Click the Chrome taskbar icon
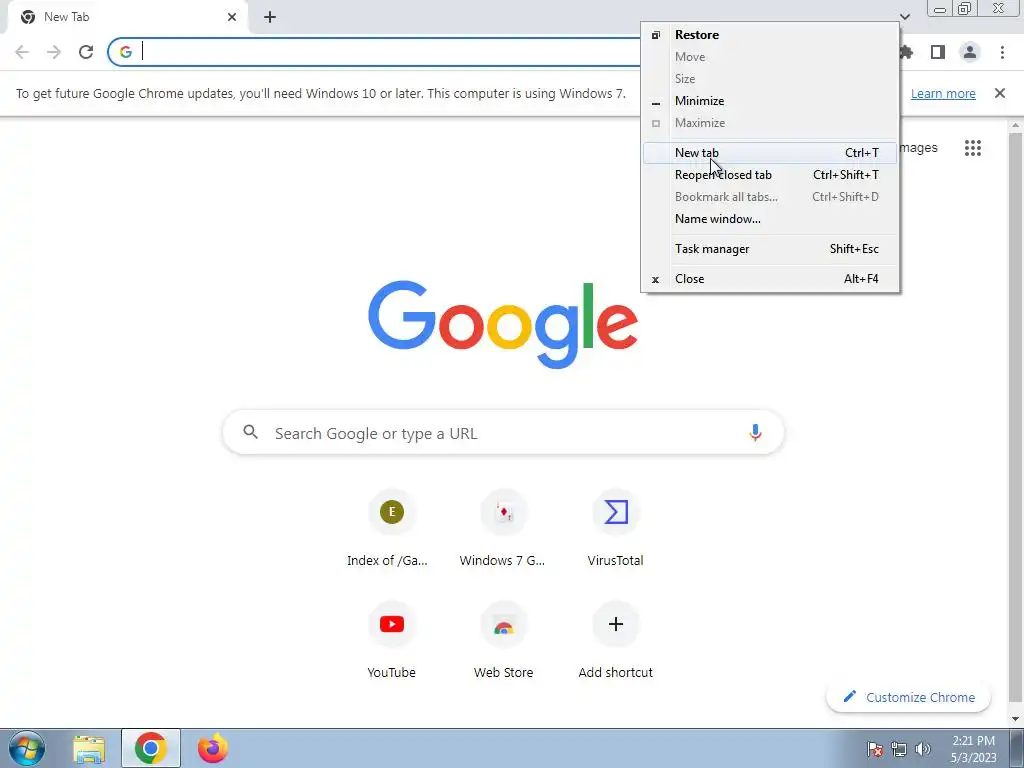Viewport: 1024px width, 768px height. tap(151, 748)
